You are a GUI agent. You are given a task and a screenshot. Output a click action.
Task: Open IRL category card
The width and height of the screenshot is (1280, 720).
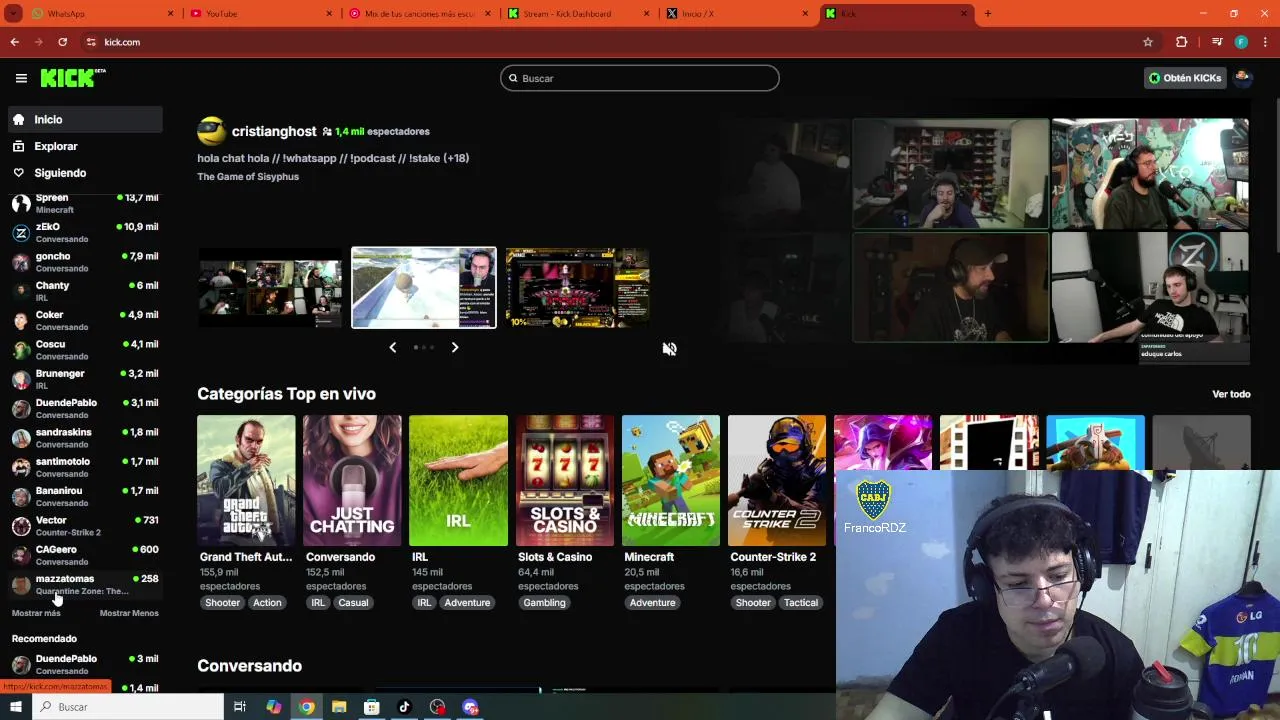point(458,481)
